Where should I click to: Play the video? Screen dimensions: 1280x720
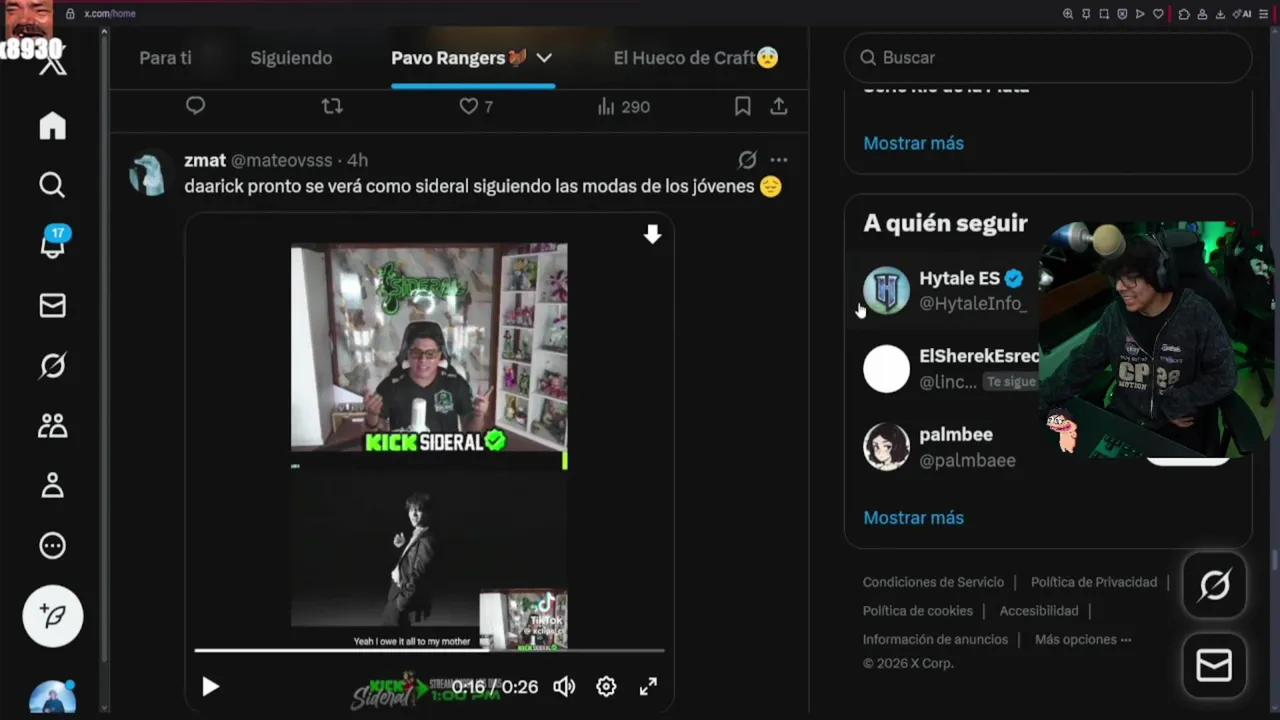click(210, 687)
